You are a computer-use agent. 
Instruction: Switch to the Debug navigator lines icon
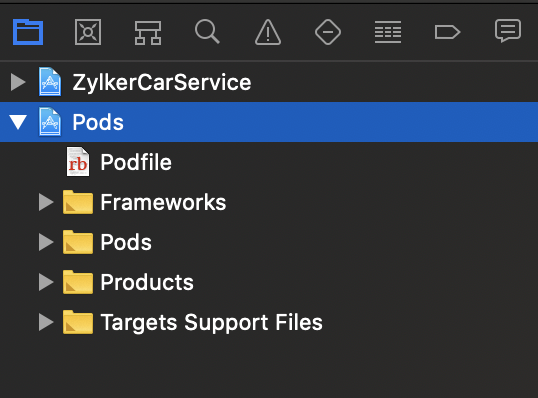point(388,32)
